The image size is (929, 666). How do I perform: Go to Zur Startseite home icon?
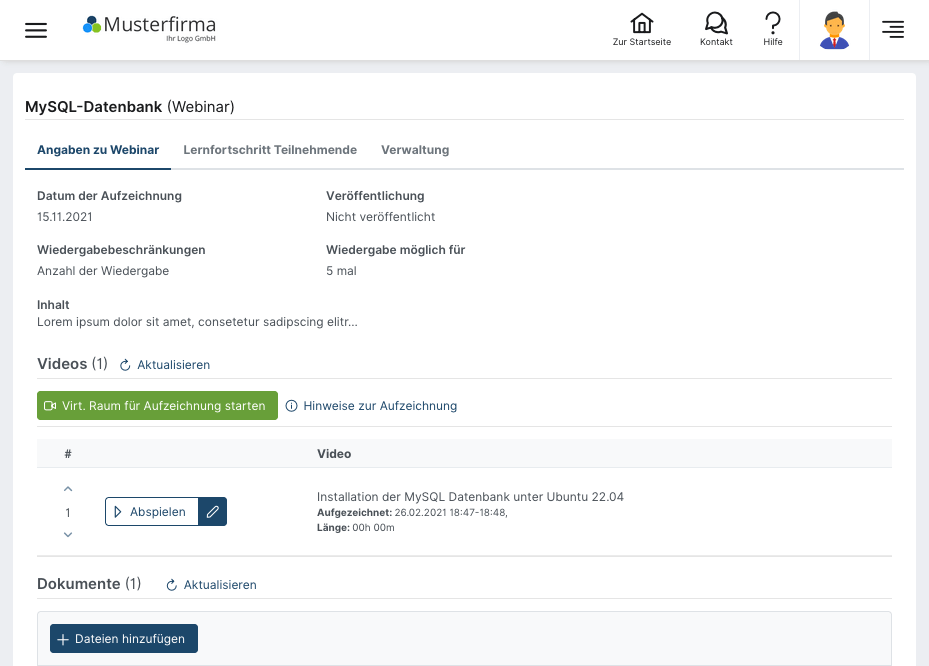coord(642,30)
